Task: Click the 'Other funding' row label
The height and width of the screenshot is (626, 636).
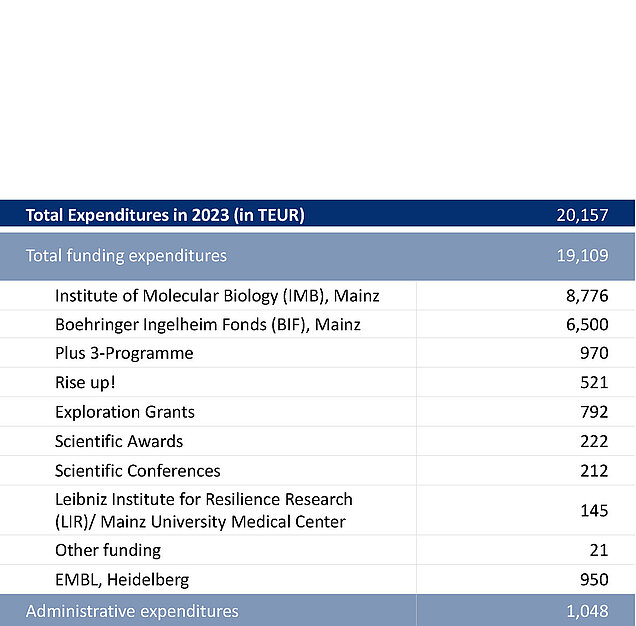Action: coord(108,551)
